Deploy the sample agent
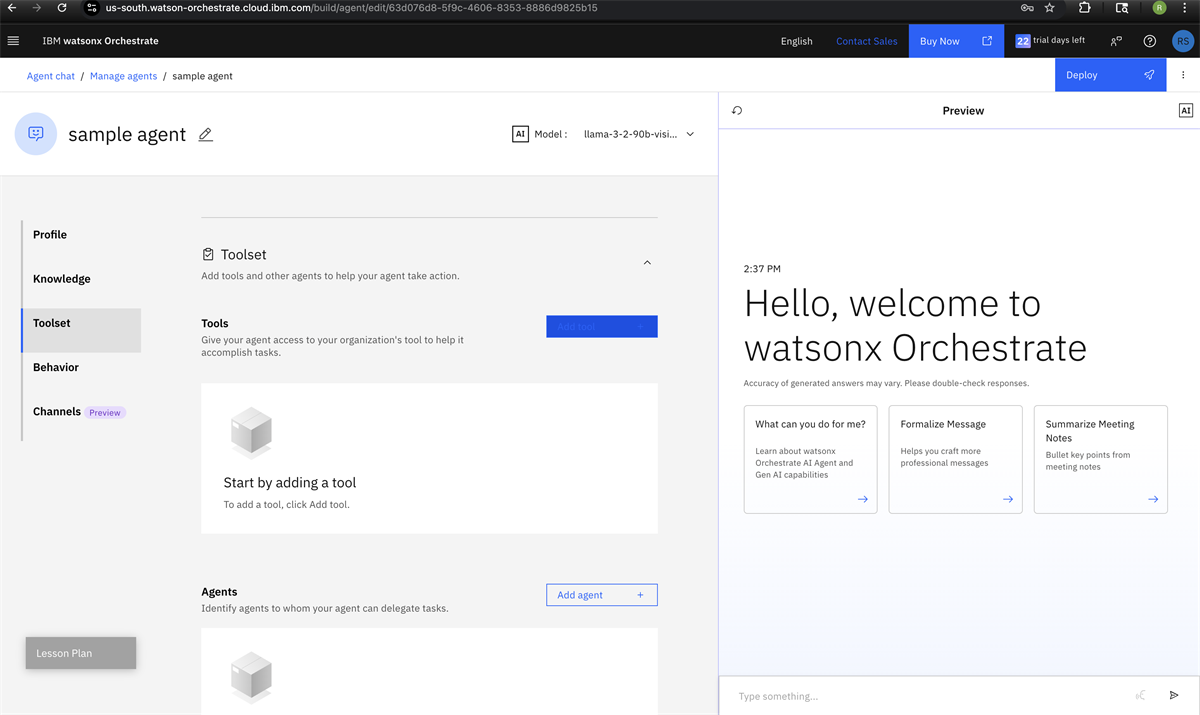The height and width of the screenshot is (715, 1200). tap(1110, 75)
